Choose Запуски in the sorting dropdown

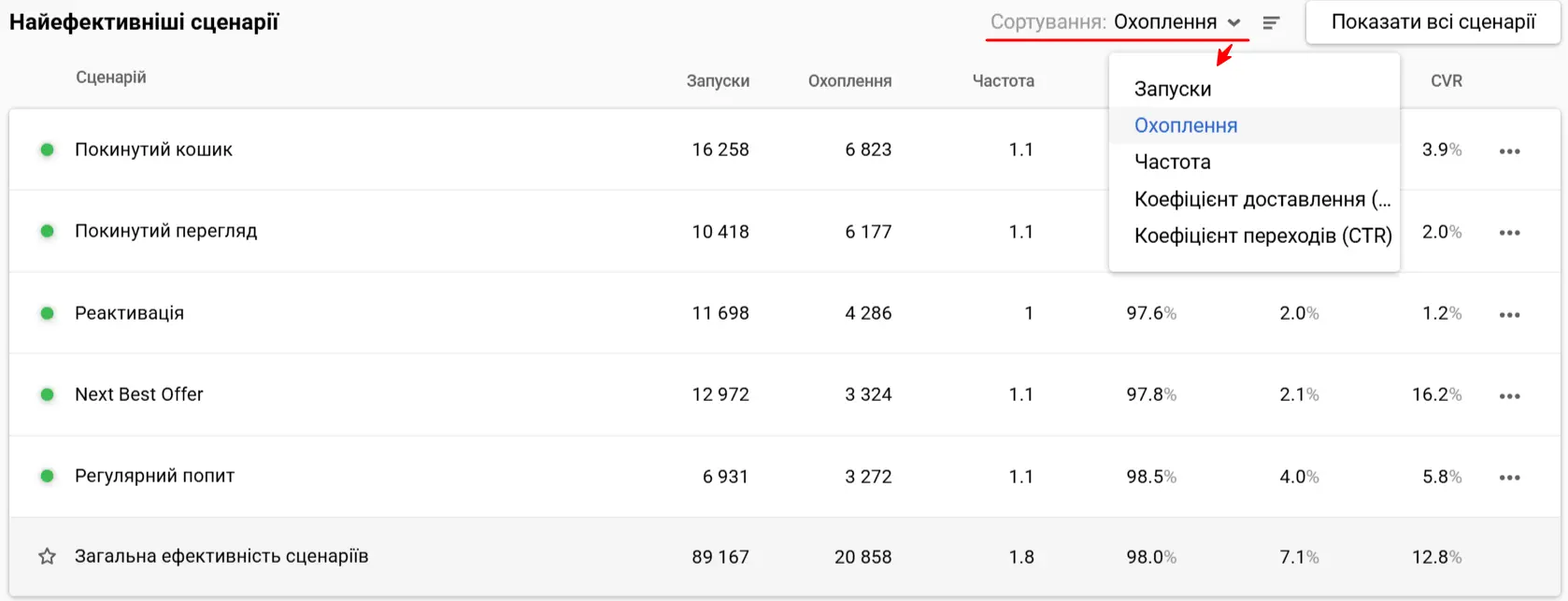1173,89
